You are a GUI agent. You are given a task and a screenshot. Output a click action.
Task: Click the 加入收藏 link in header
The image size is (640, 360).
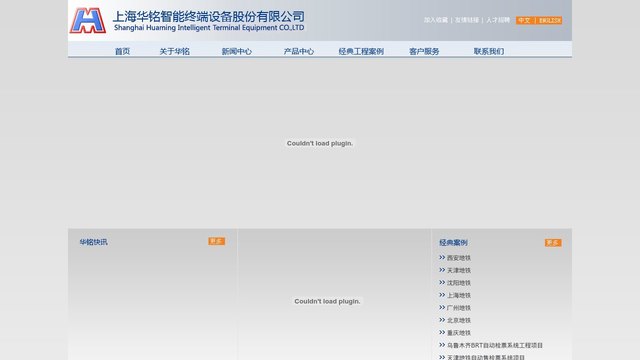(436, 20)
